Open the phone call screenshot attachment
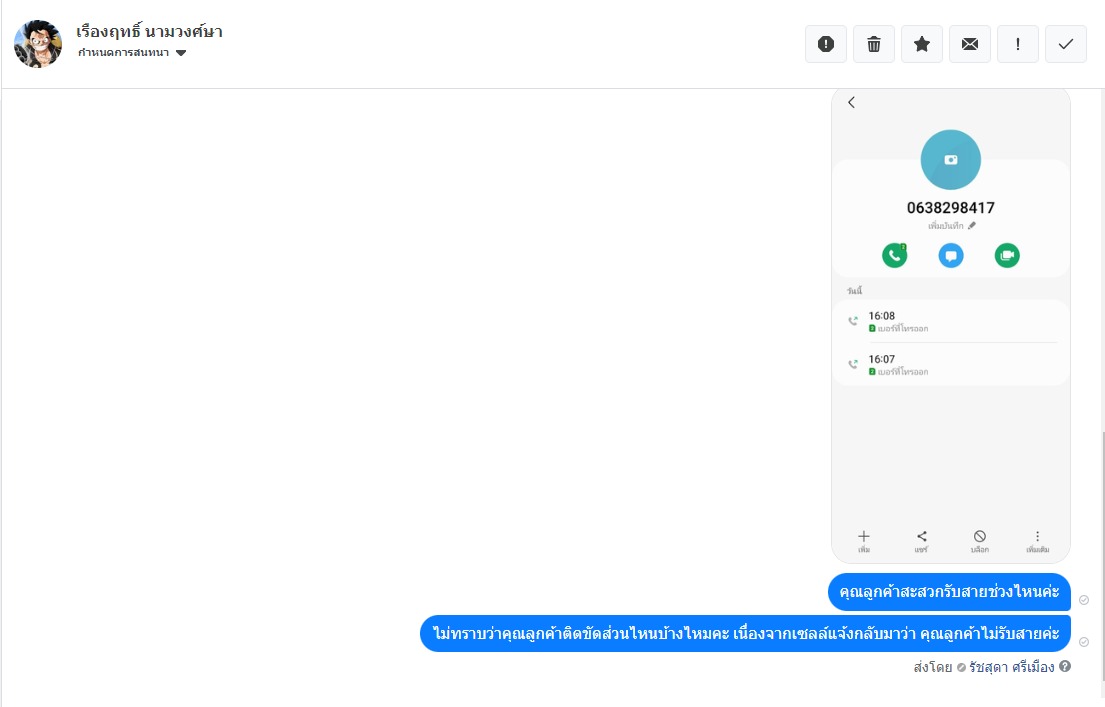1105x707 pixels. click(951, 326)
